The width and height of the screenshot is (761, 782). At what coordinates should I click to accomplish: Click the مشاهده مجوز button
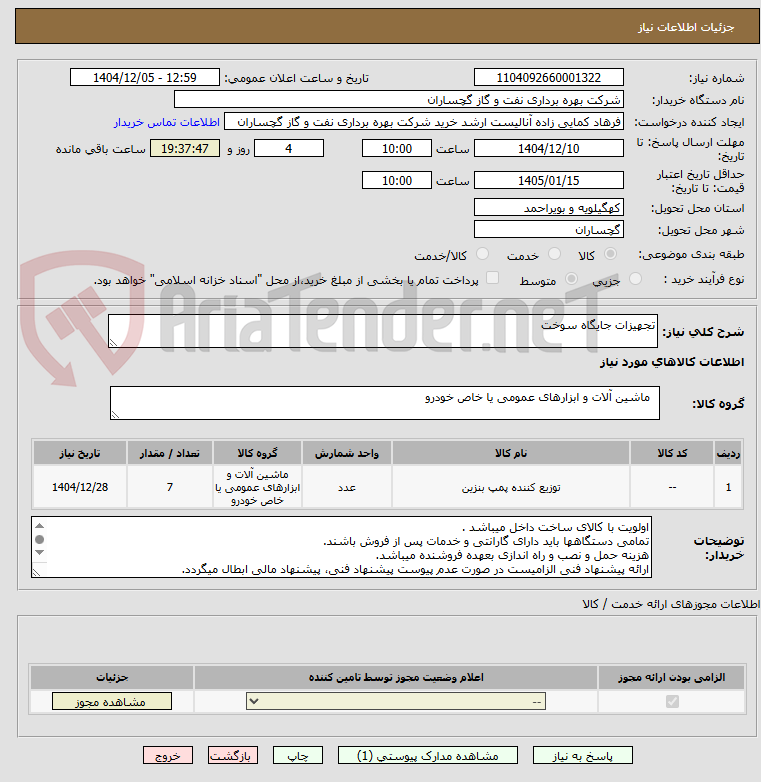tap(112, 701)
